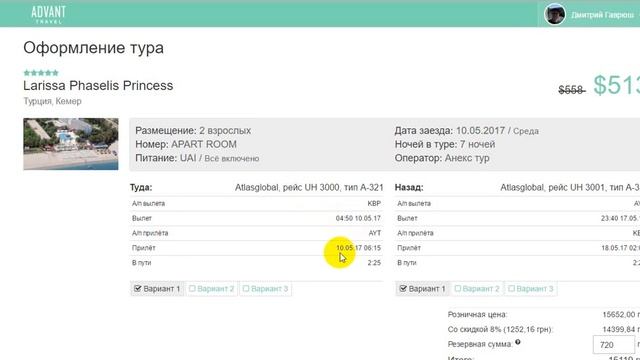Click the hotel star rating icons
This screenshot has height=360, width=640.
[41, 73]
